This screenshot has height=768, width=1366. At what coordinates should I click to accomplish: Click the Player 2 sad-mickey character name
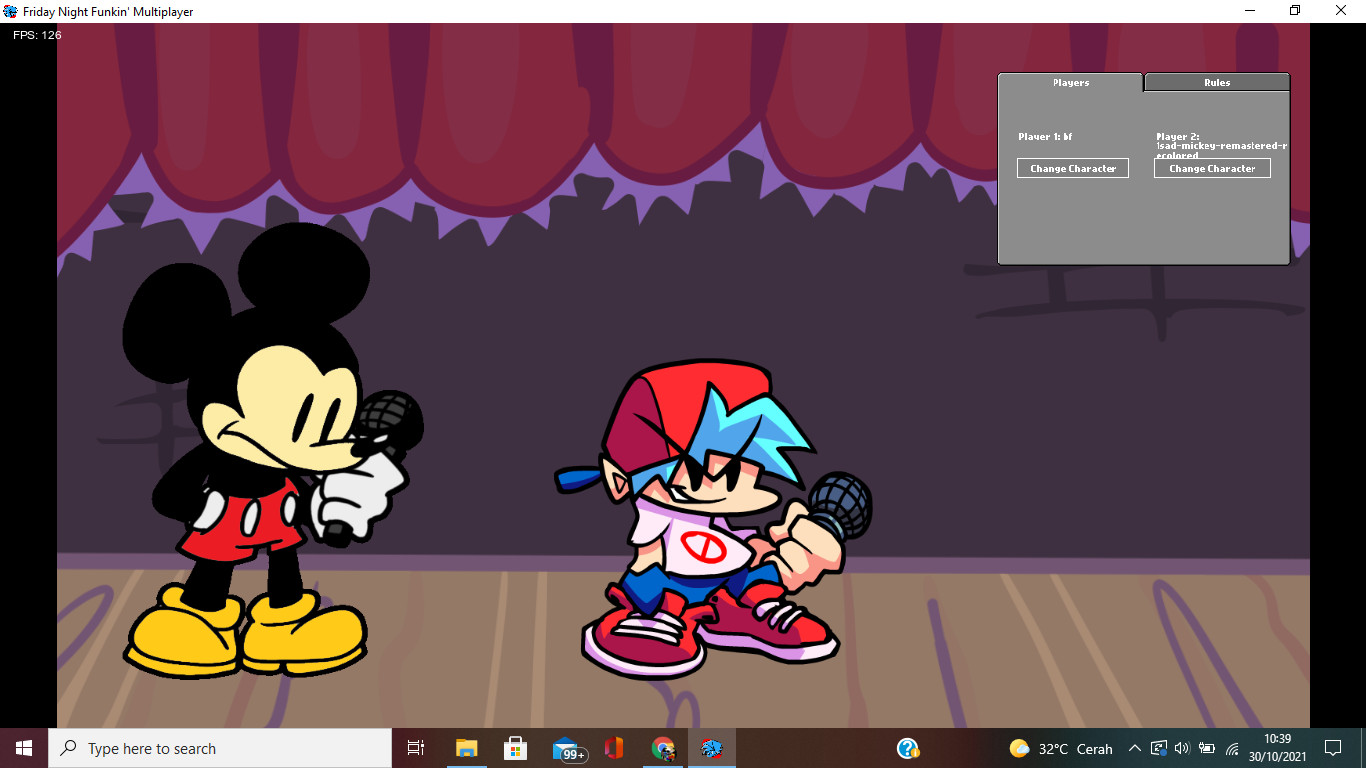(x=1221, y=150)
